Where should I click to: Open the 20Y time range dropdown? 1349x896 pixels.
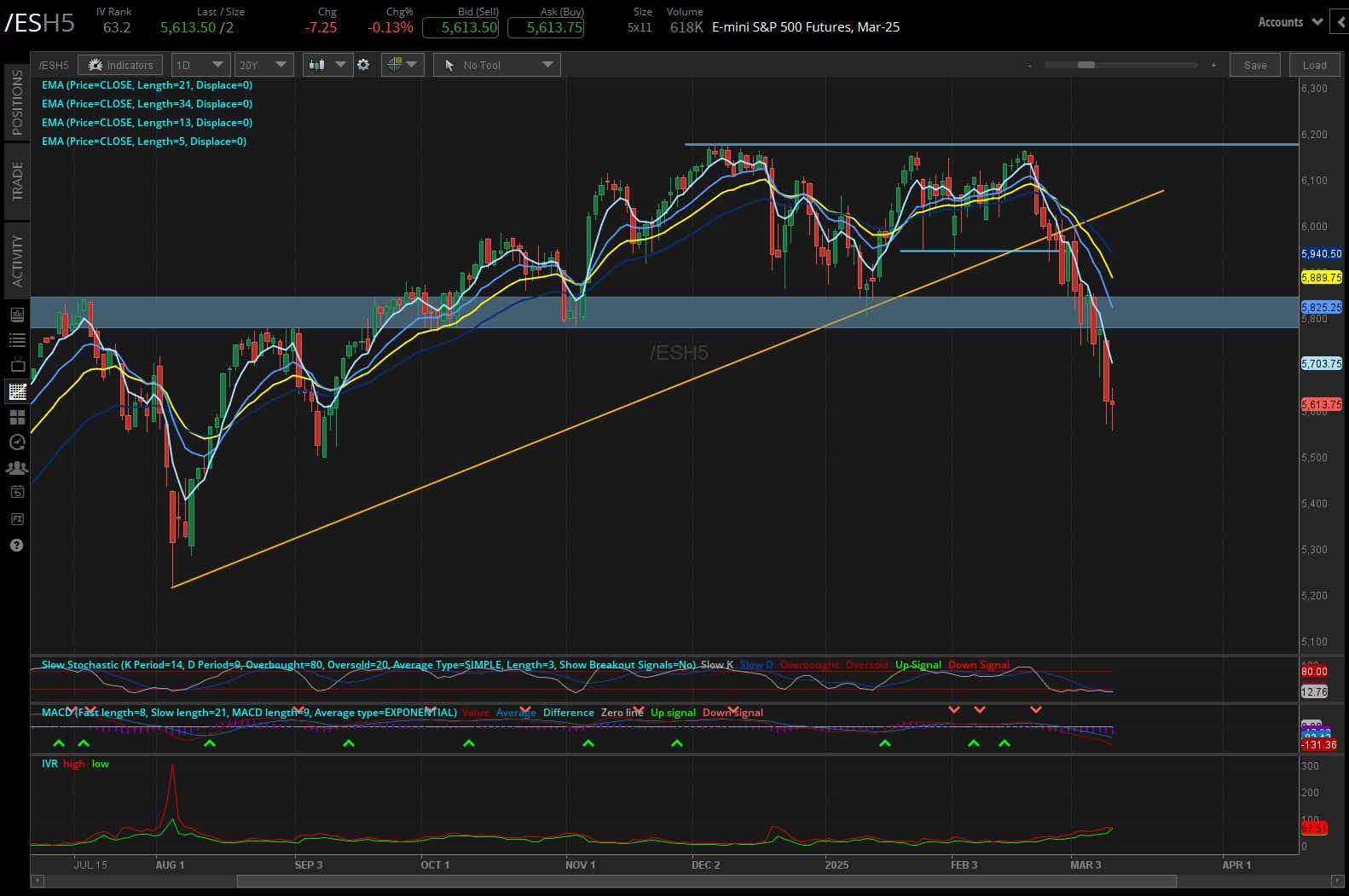pos(264,65)
